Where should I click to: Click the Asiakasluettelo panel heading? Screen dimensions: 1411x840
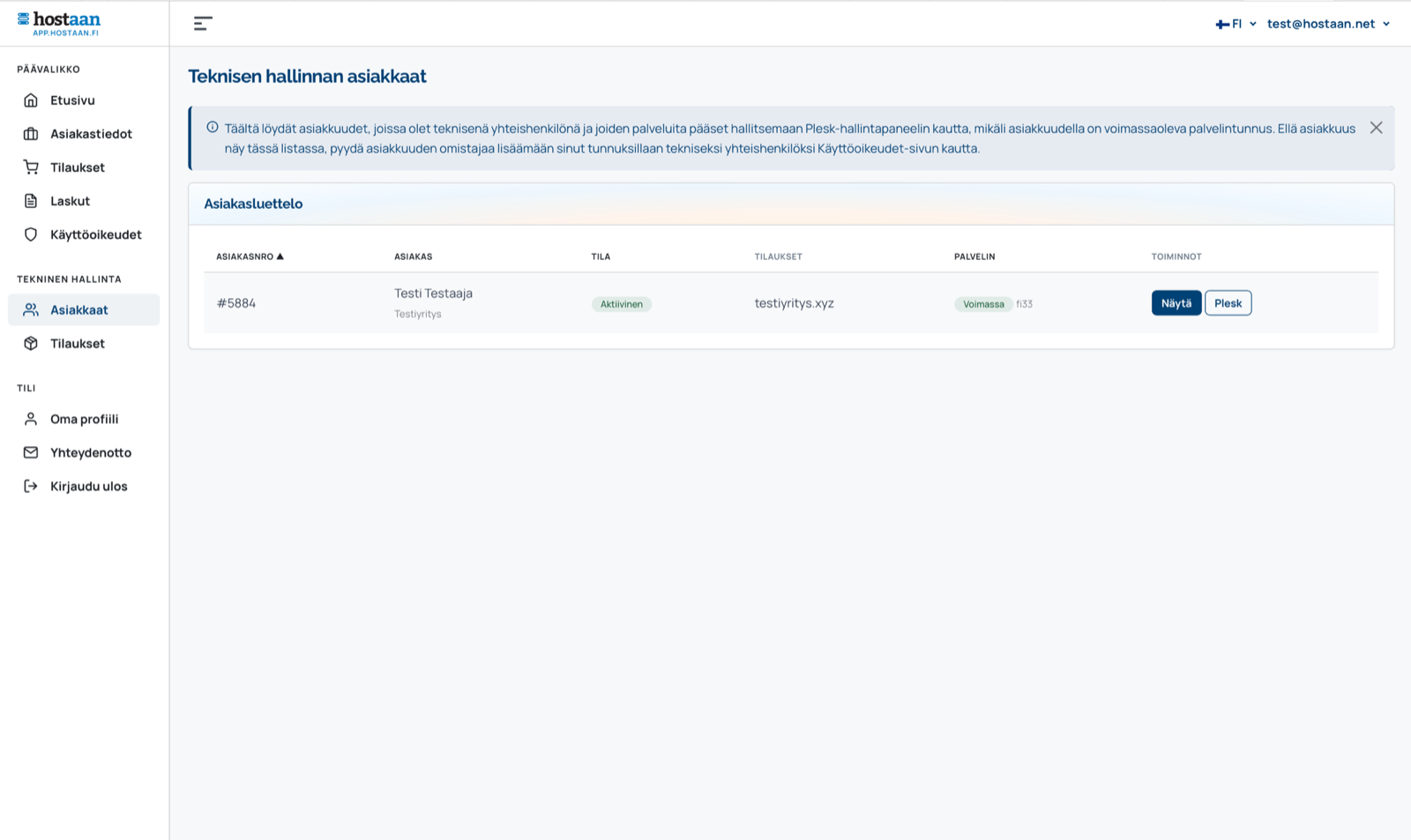[x=253, y=204]
